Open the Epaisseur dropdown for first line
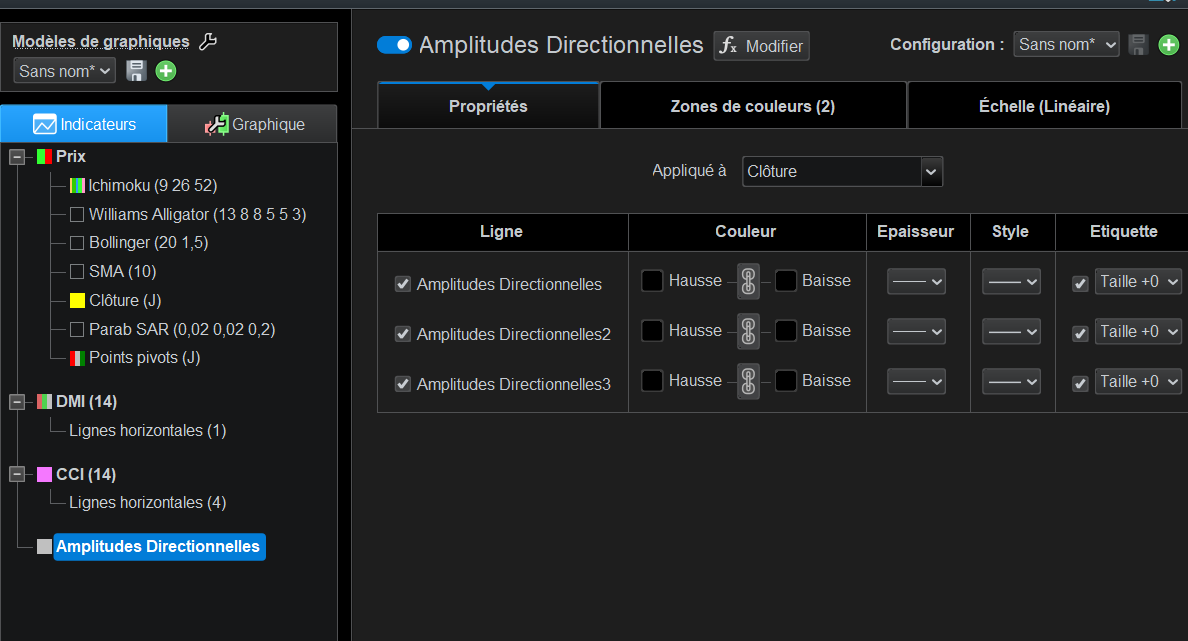The height and width of the screenshot is (641, 1188). click(x=916, y=282)
